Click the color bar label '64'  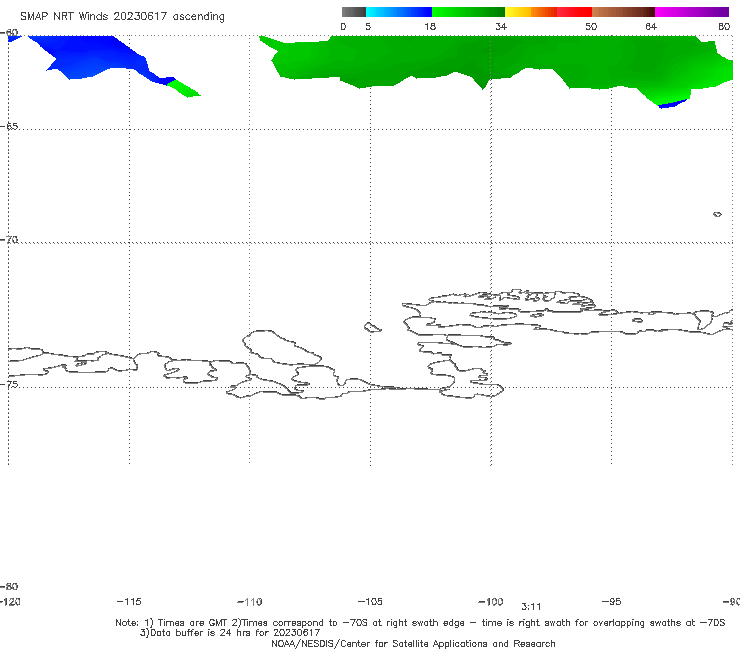[651, 27]
